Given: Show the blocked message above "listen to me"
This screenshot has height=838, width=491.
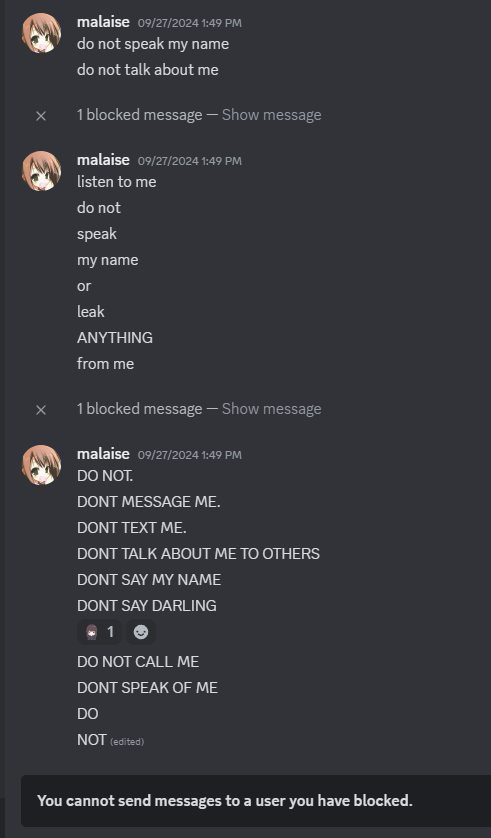Looking at the screenshot, I should (x=271, y=115).
